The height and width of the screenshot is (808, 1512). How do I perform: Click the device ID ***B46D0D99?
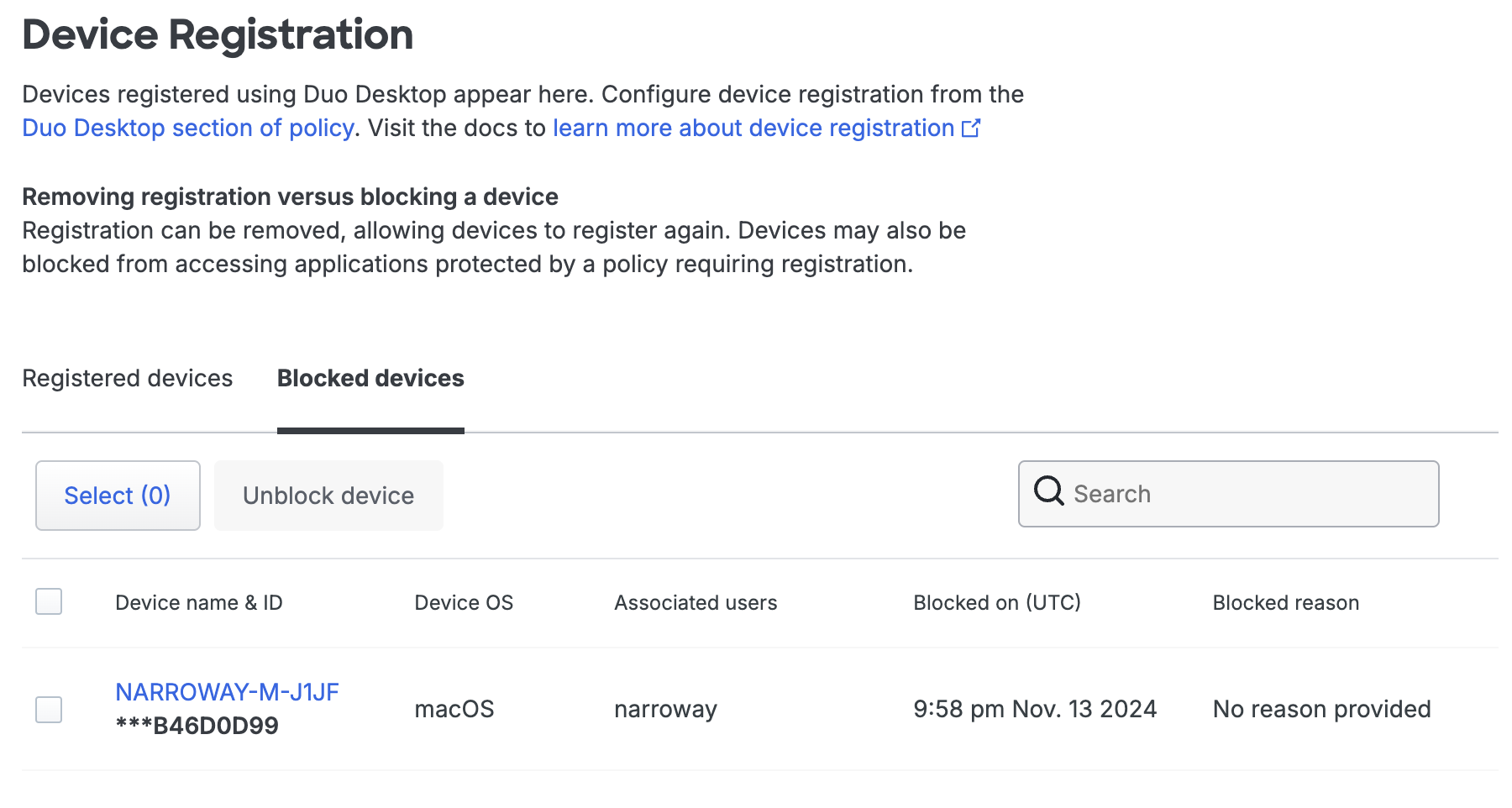(x=197, y=724)
